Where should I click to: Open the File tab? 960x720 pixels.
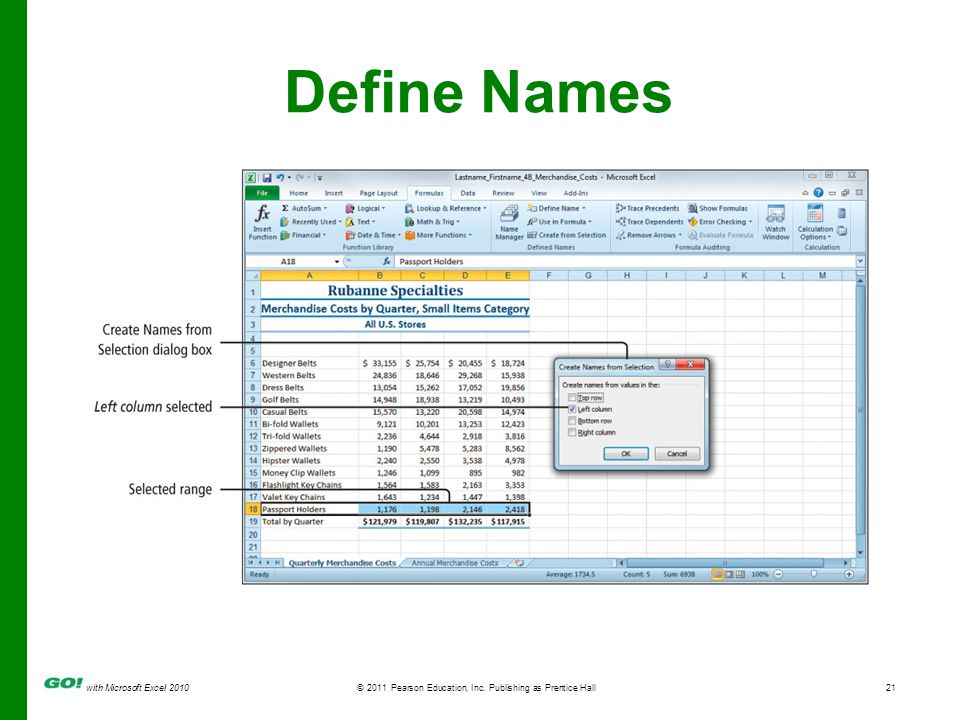coord(262,193)
